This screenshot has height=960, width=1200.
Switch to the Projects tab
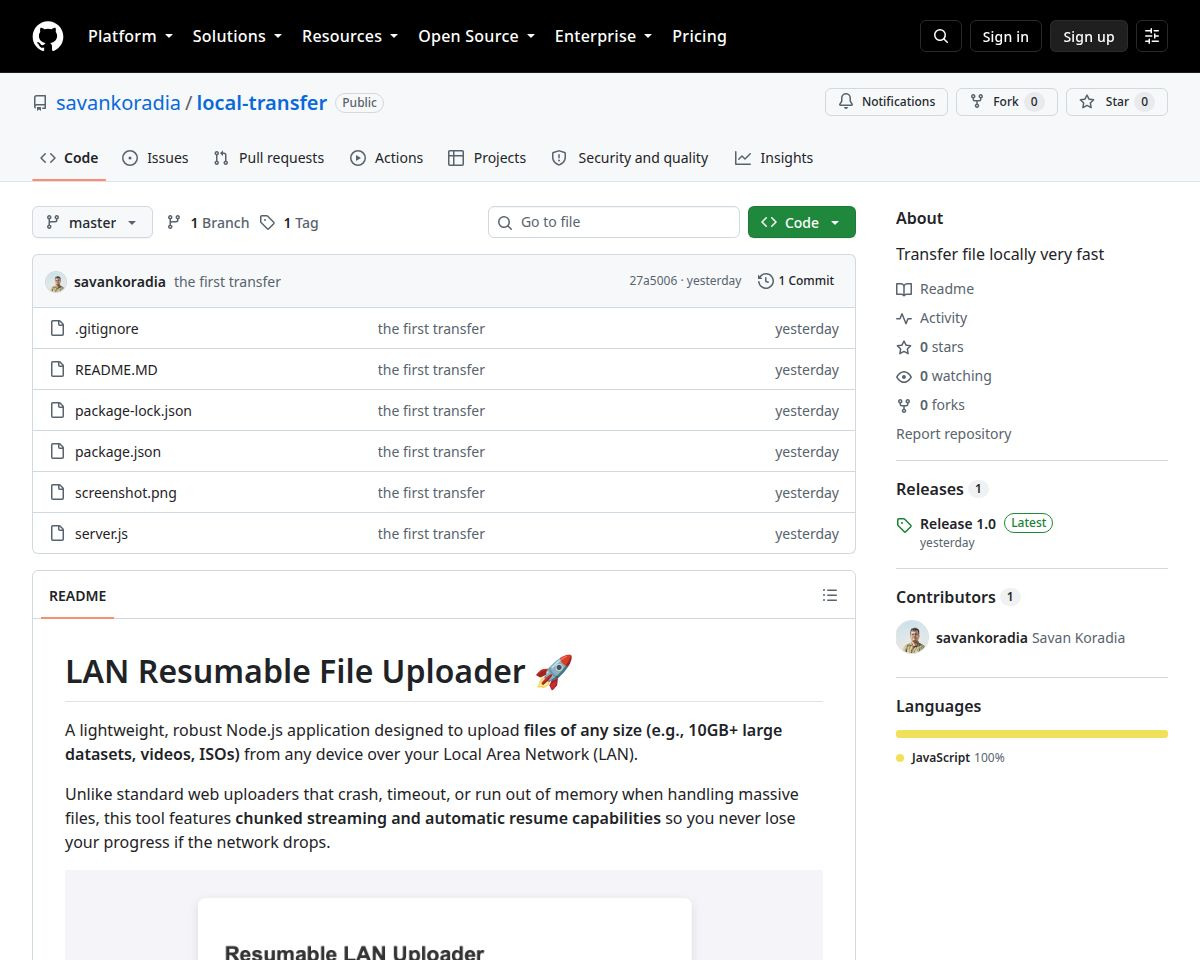(x=487, y=158)
